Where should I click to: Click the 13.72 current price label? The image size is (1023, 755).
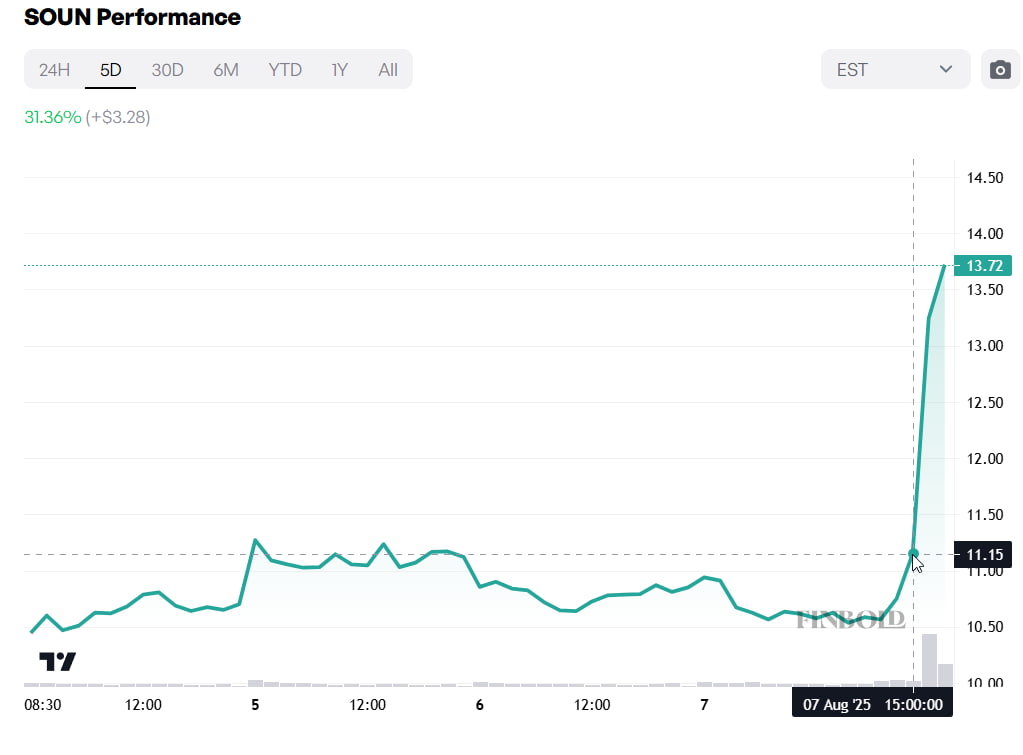pos(983,266)
